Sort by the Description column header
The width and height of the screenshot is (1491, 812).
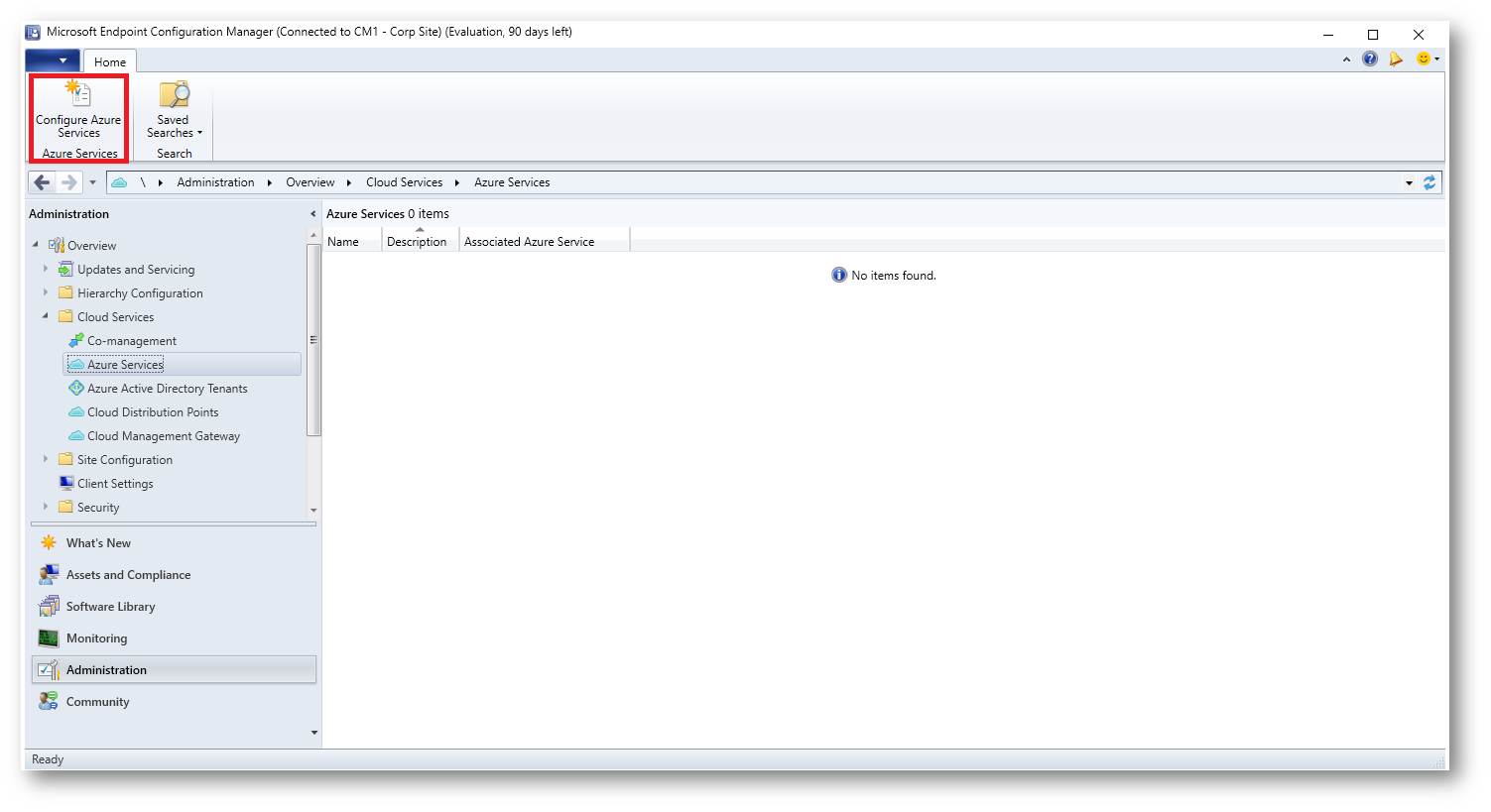coord(420,241)
